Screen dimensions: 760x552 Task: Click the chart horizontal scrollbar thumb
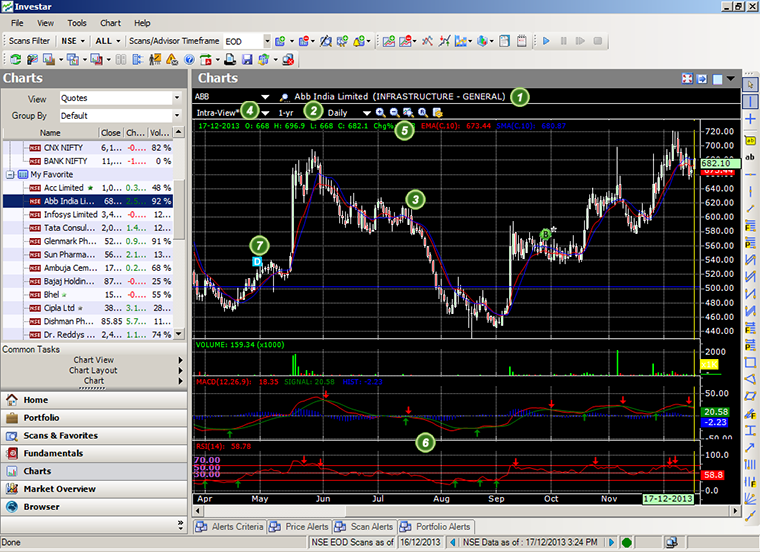point(274,511)
